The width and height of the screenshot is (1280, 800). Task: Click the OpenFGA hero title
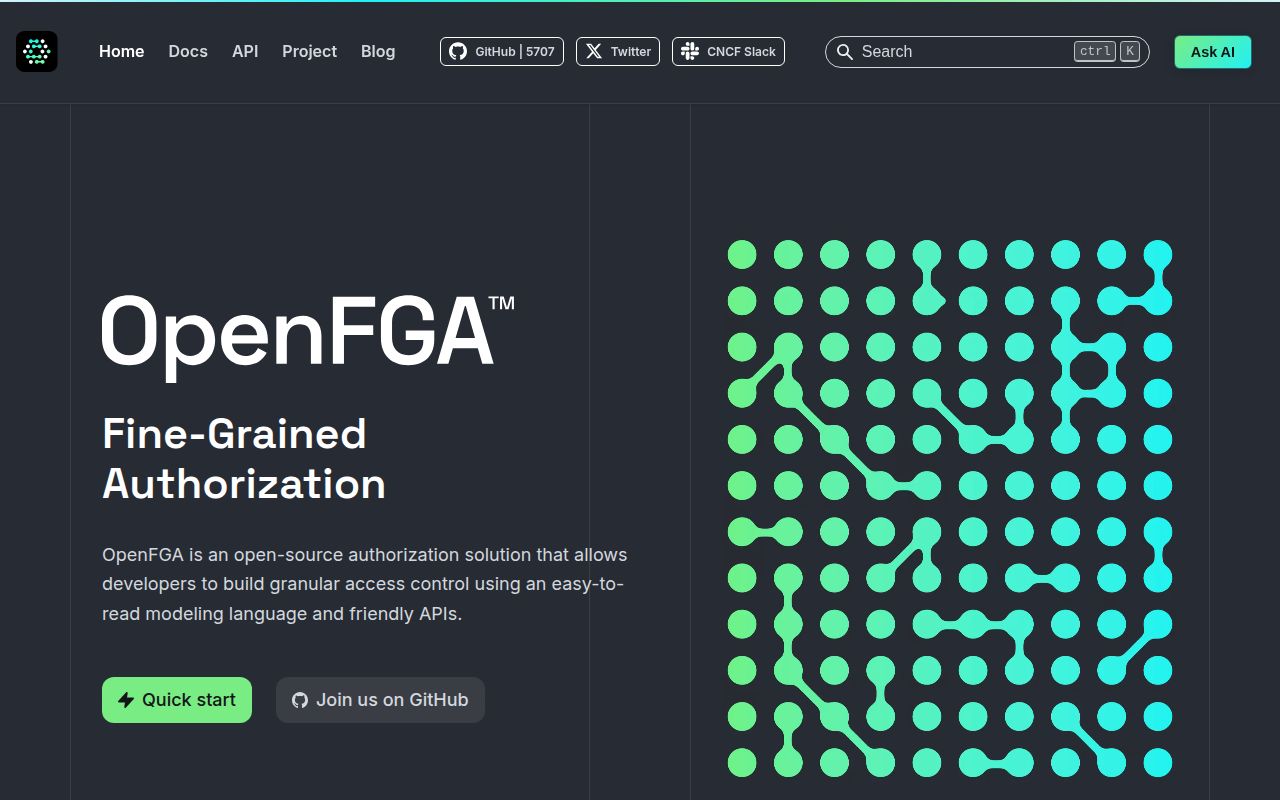pyautogui.click(x=308, y=337)
